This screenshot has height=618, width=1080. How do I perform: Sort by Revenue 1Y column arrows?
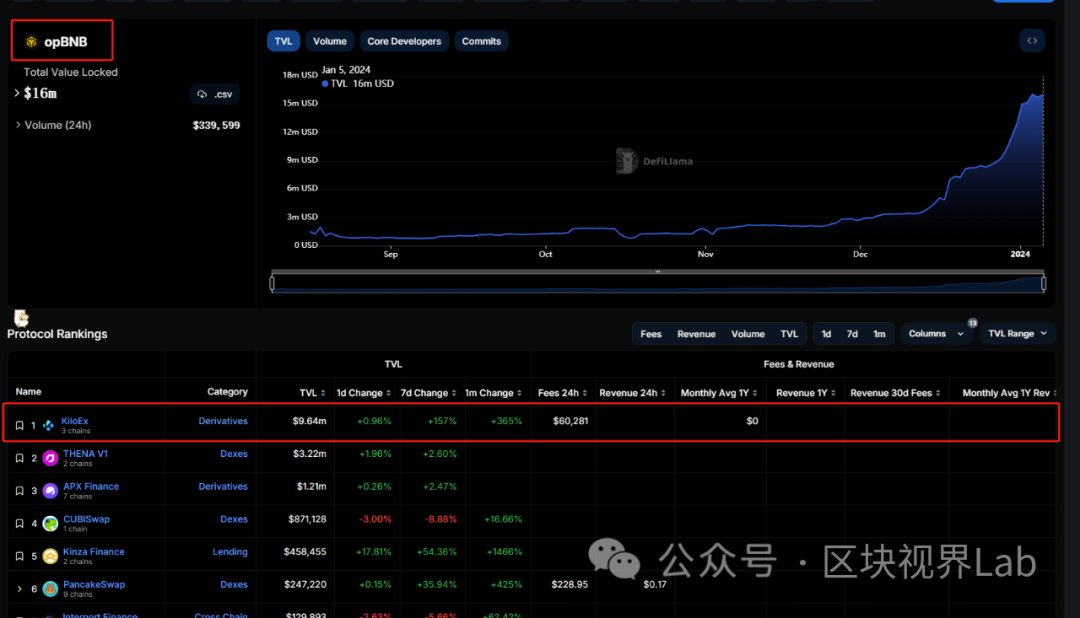coord(833,393)
